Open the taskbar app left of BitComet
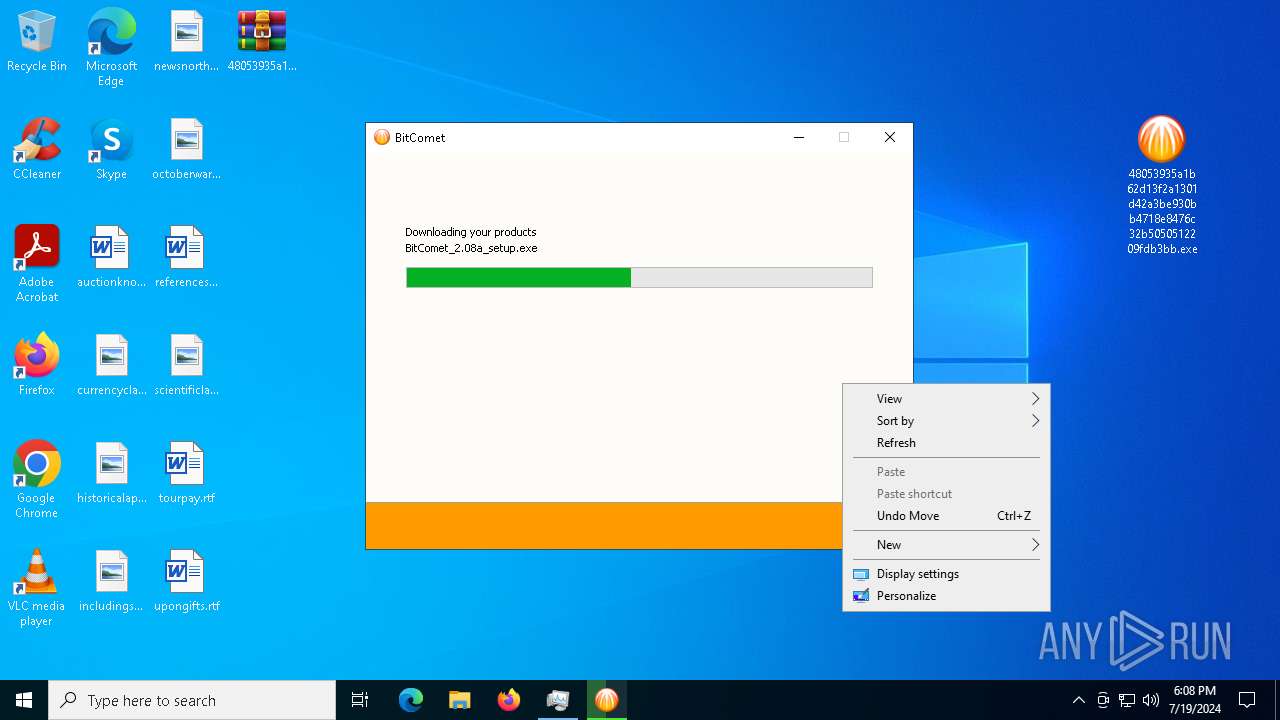 (x=558, y=700)
